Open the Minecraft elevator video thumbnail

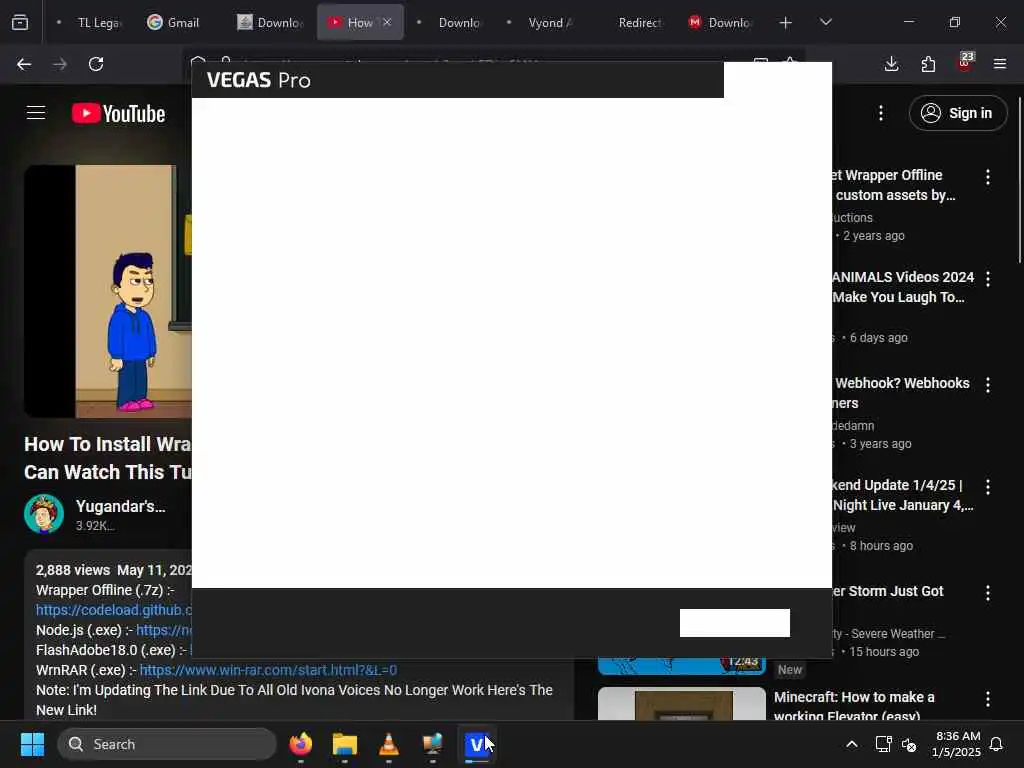[x=682, y=703]
